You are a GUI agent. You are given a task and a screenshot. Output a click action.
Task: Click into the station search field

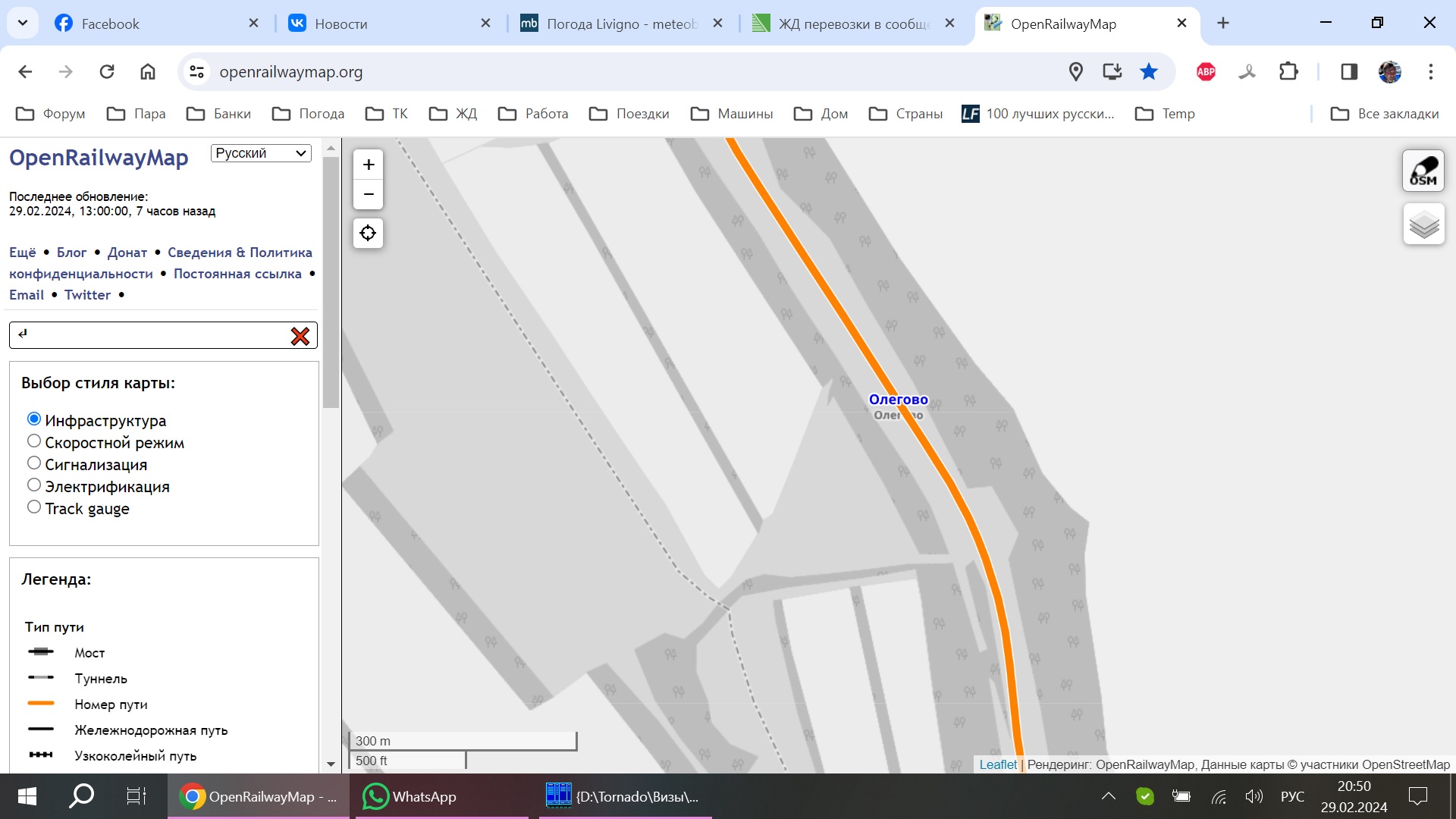[152, 335]
